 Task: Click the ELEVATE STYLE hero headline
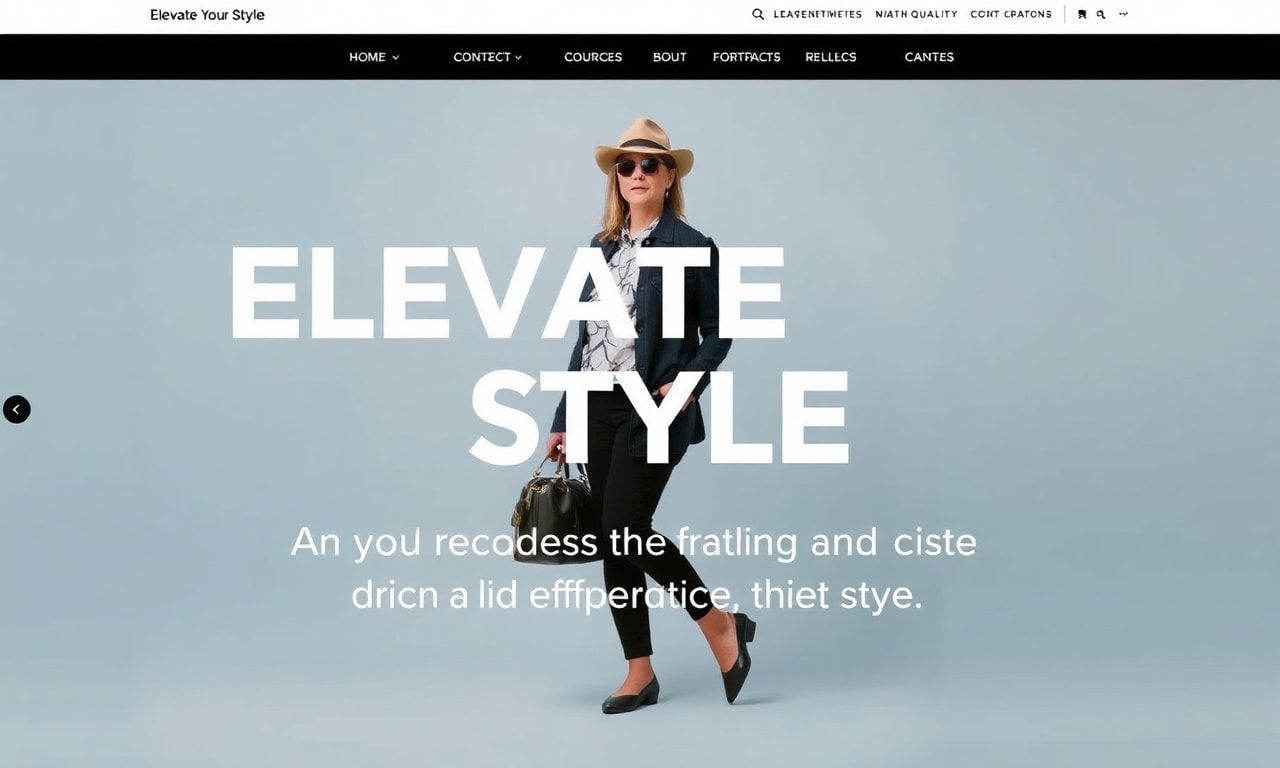[540, 355]
